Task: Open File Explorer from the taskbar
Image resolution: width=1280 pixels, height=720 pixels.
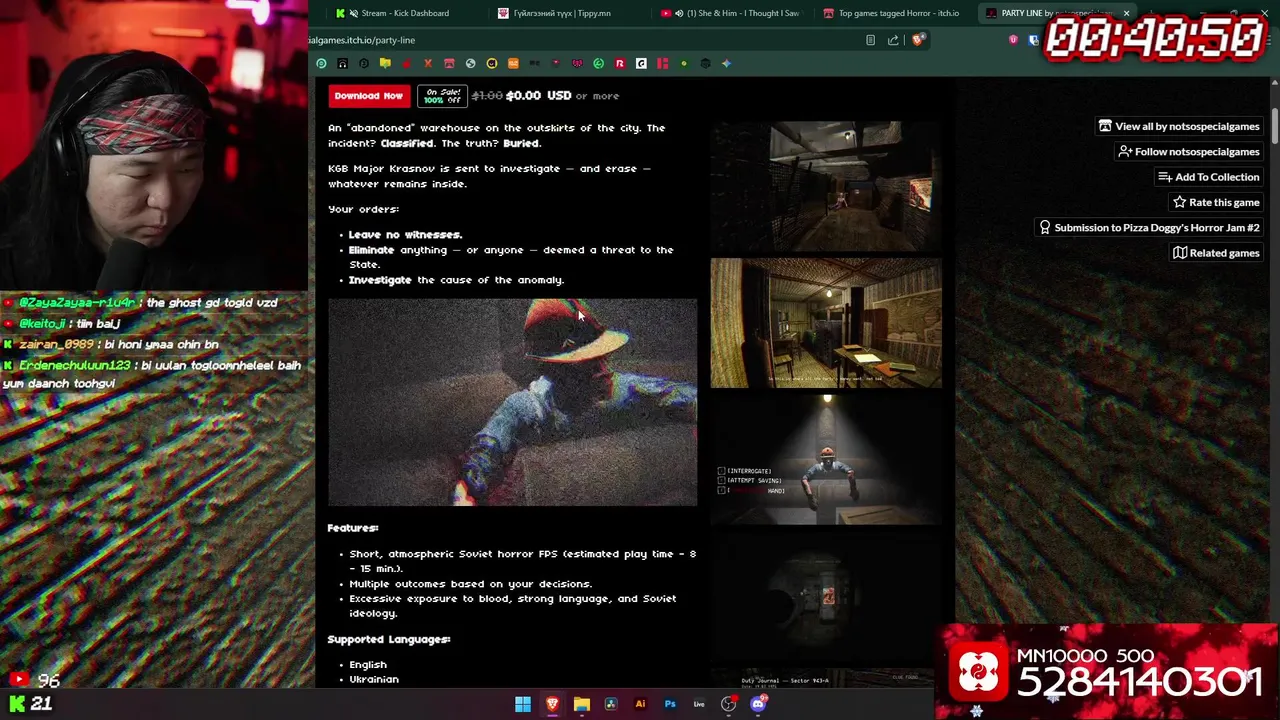Action: [x=582, y=704]
